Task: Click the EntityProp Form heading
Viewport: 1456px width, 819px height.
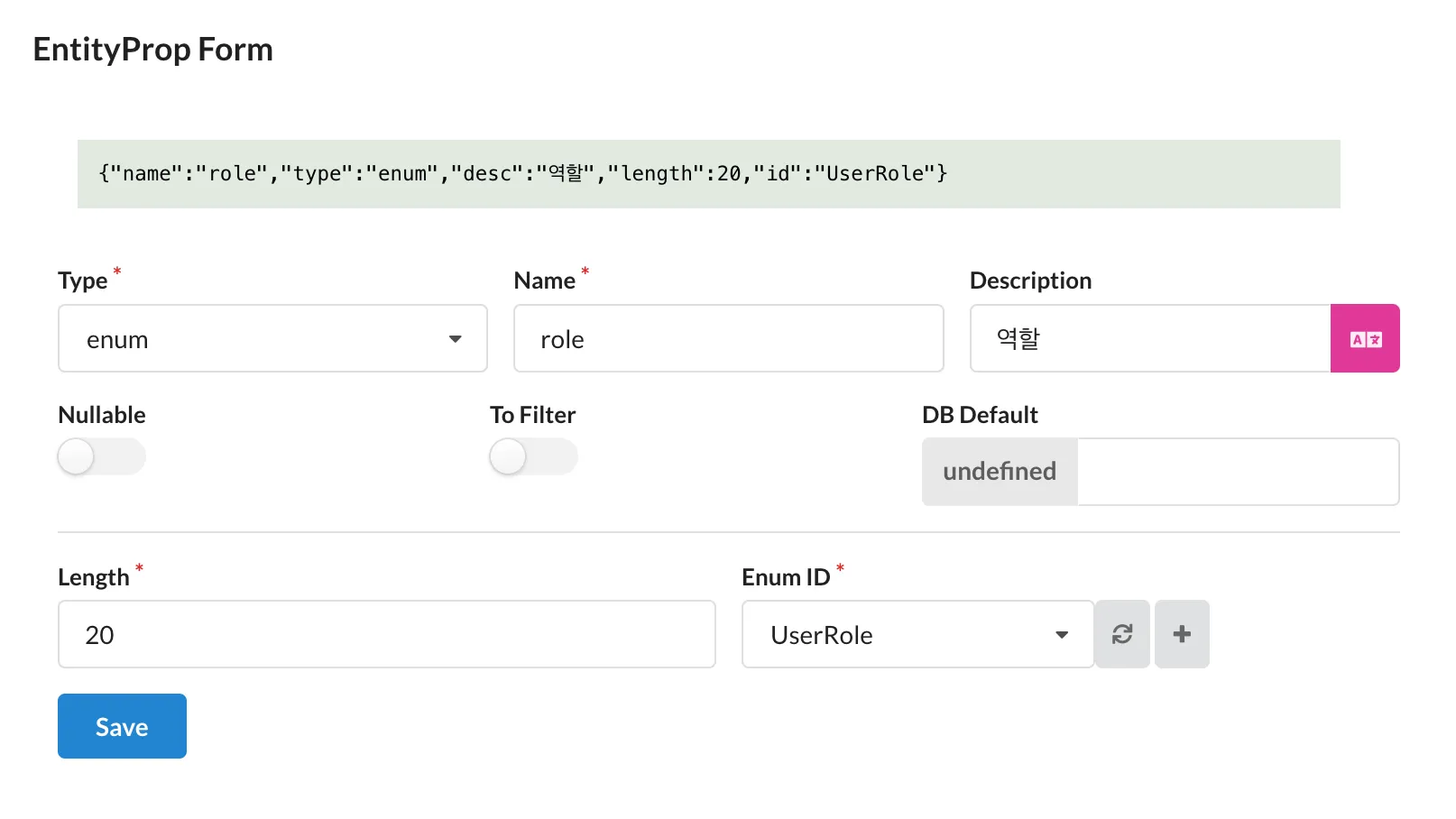Action: (x=153, y=50)
